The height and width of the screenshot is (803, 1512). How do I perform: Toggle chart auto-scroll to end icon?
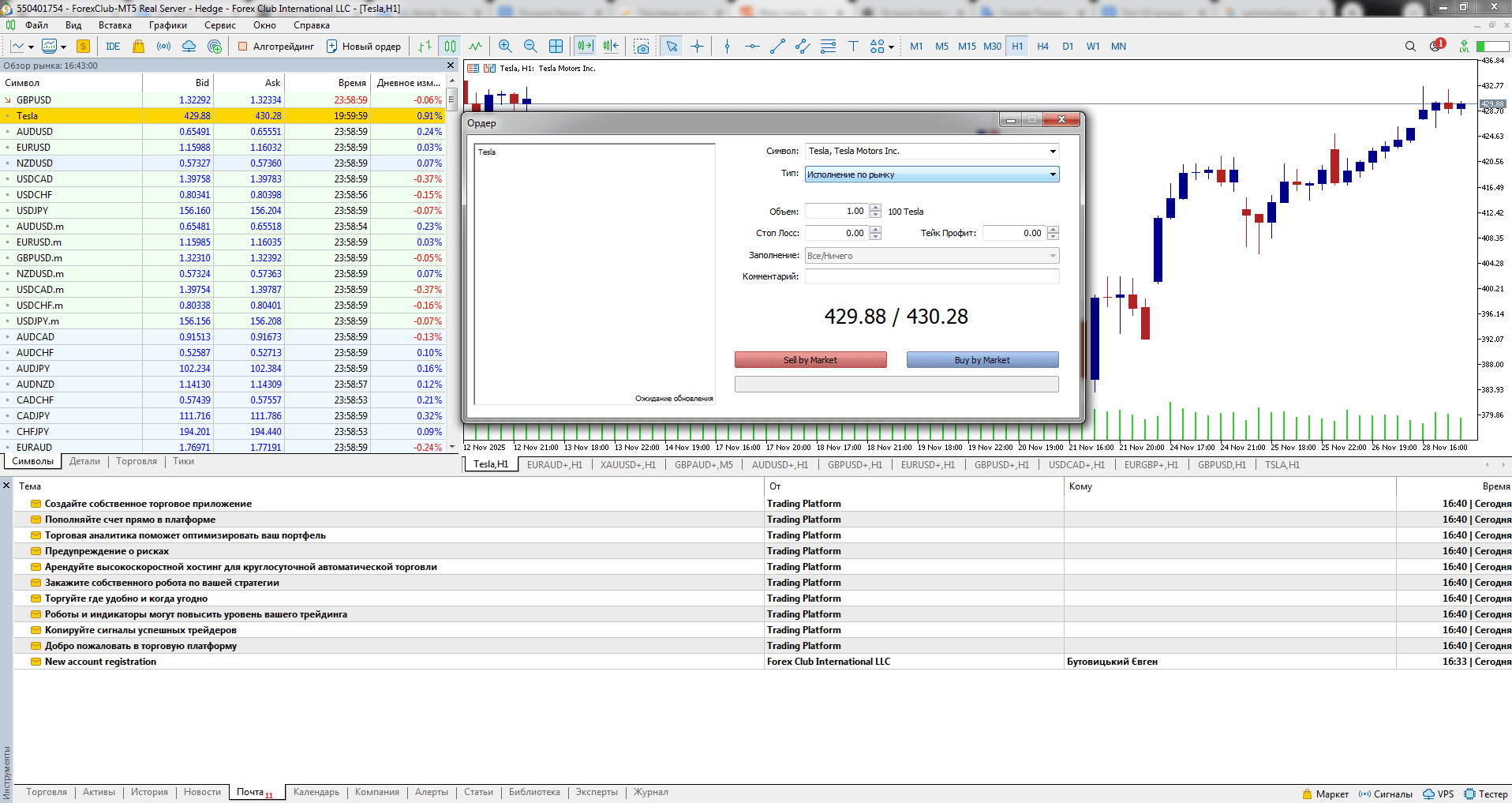(x=585, y=47)
